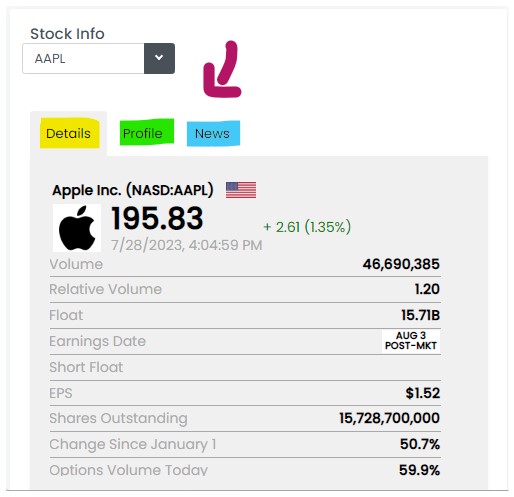Click the Options Volume Today row

(245, 470)
